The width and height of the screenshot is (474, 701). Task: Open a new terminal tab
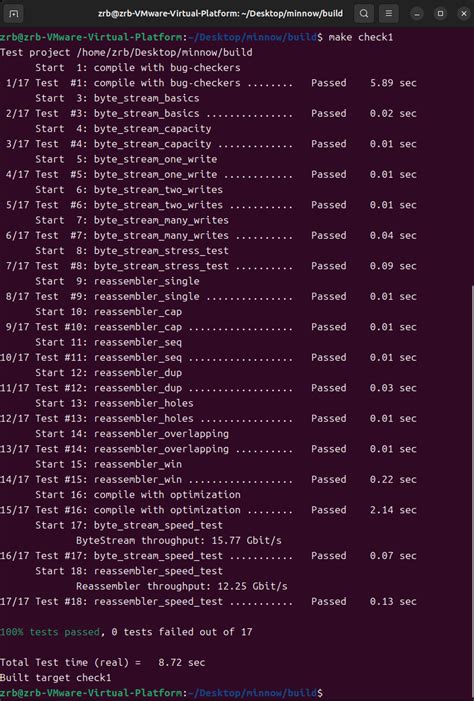13,13
